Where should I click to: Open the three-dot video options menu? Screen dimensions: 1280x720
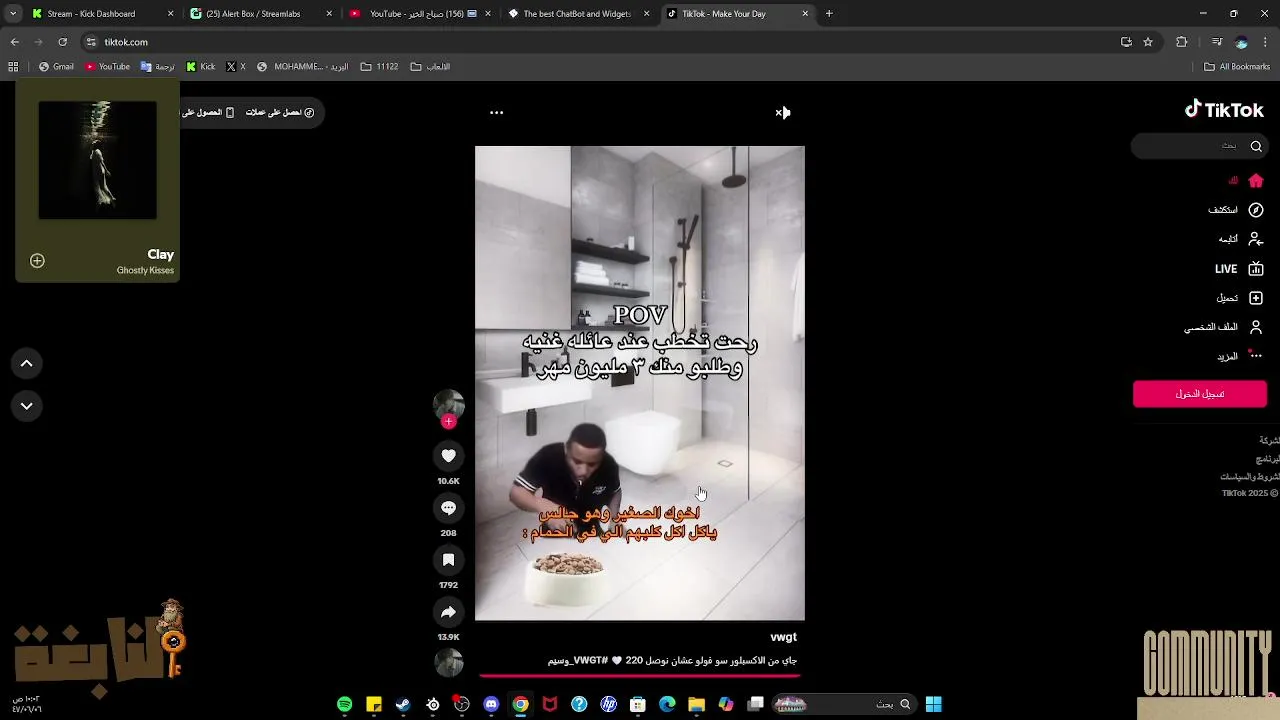coord(496,112)
